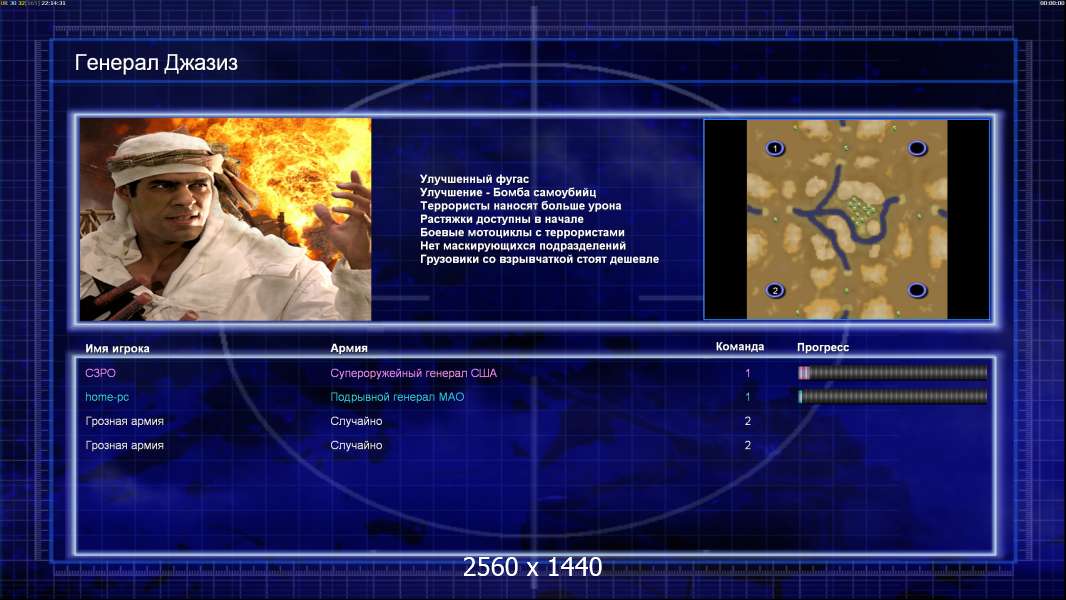Click the 'Улучшенный фугас' bonus text line
Screen dimensions: 1066x600
(x=474, y=179)
